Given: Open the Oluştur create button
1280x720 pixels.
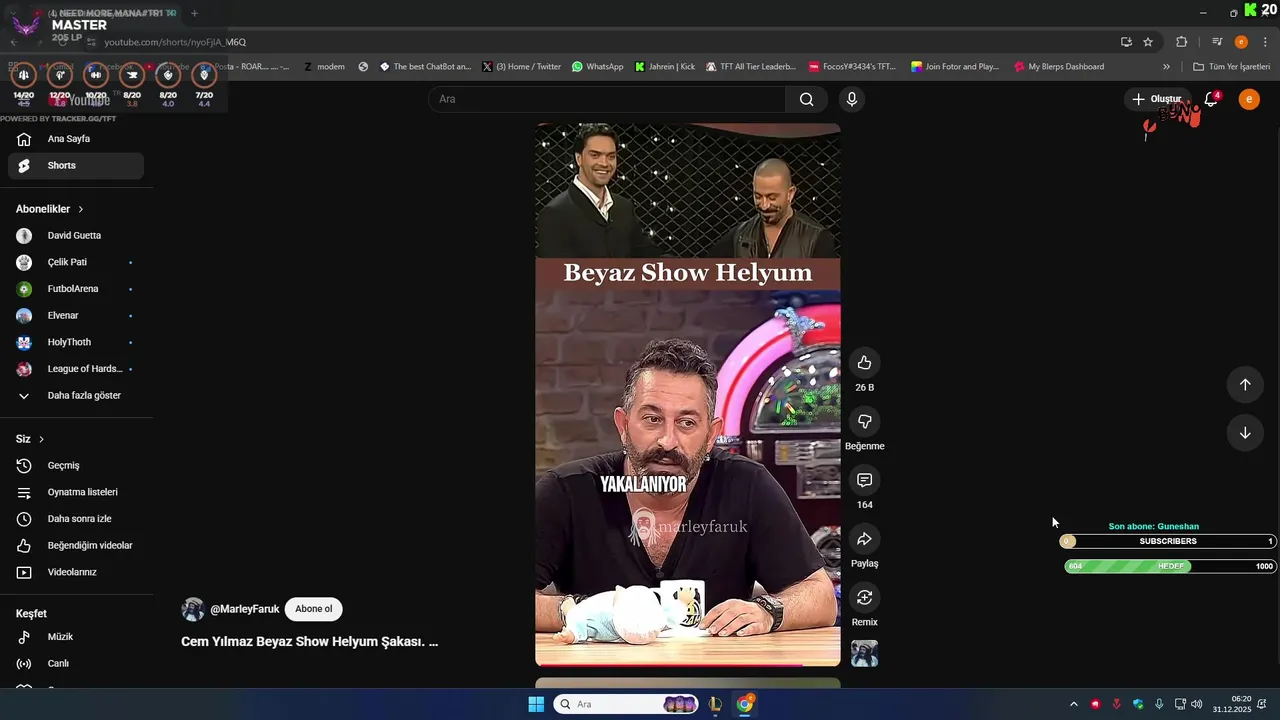Looking at the screenshot, I should (1156, 99).
